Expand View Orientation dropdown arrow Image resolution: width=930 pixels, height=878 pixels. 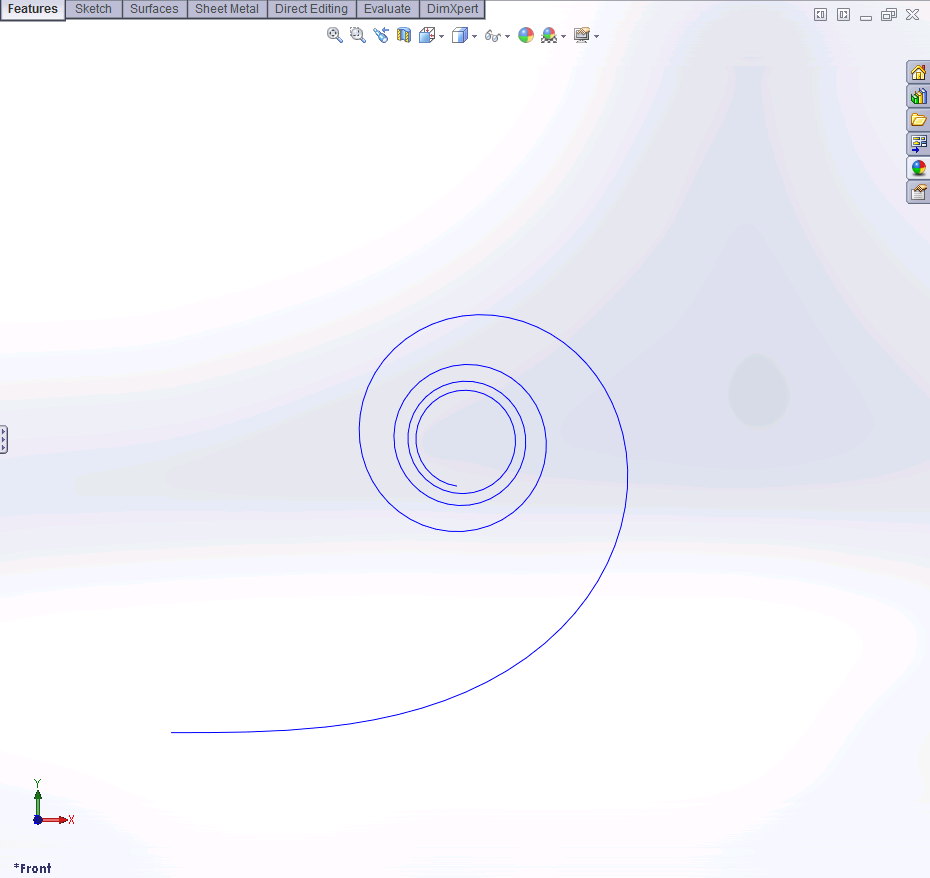(x=441, y=37)
